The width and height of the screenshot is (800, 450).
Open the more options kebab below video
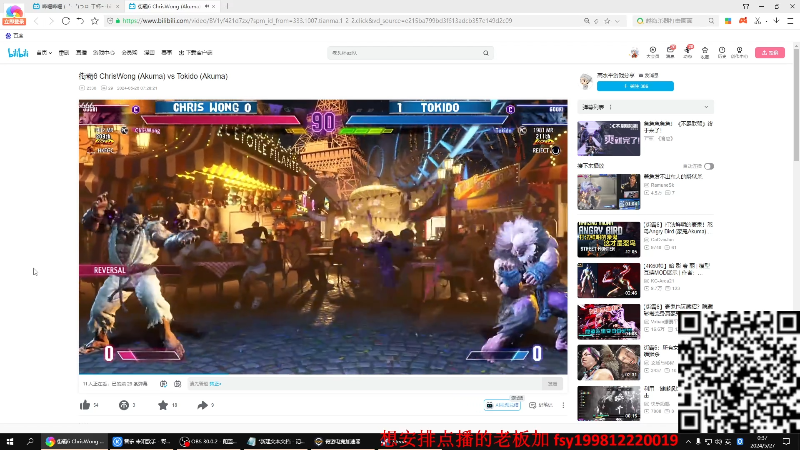[563, 405]
